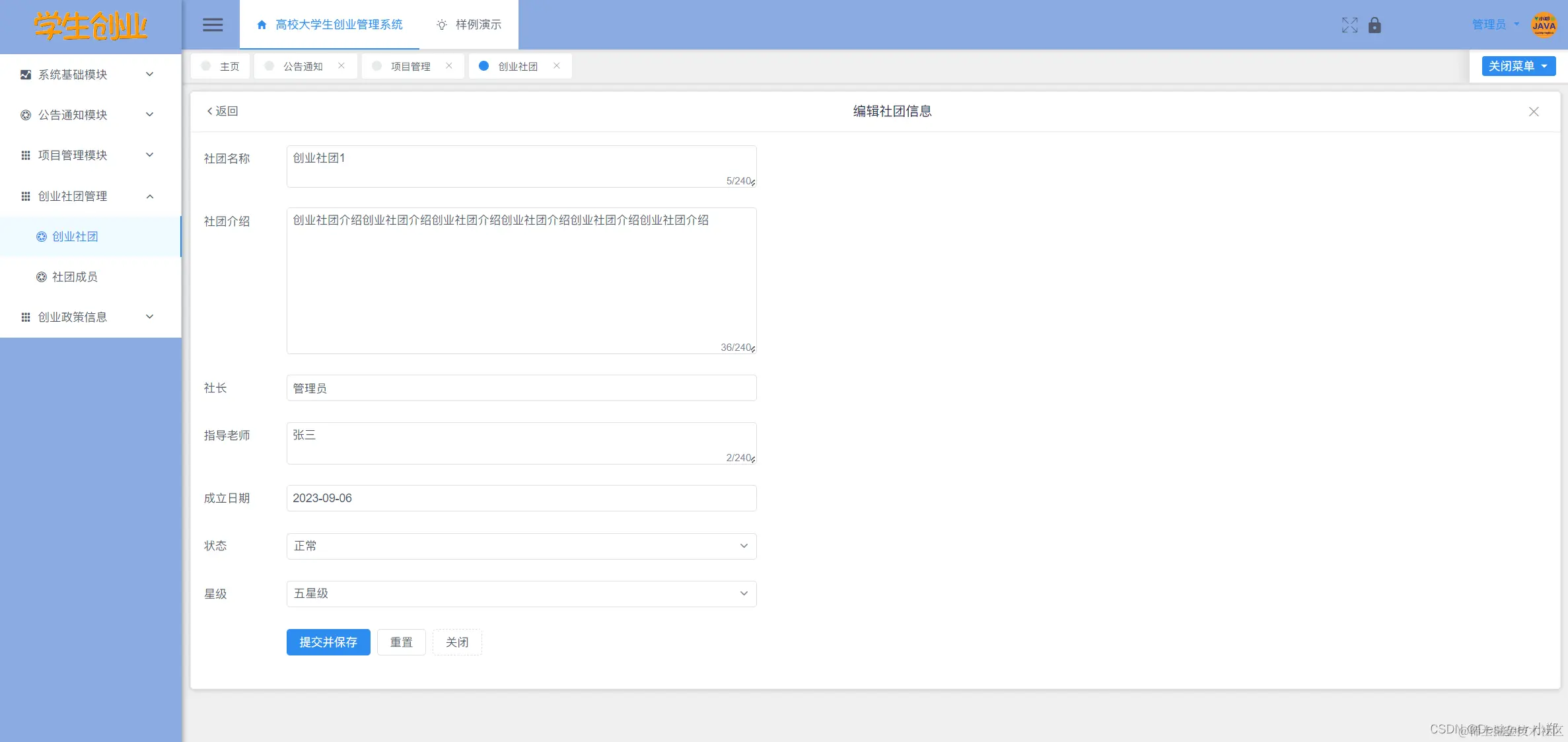This screenshot has height=742, width=1568.
Task: Click the X to close edit panel
Action: (x=1534, y=112)
